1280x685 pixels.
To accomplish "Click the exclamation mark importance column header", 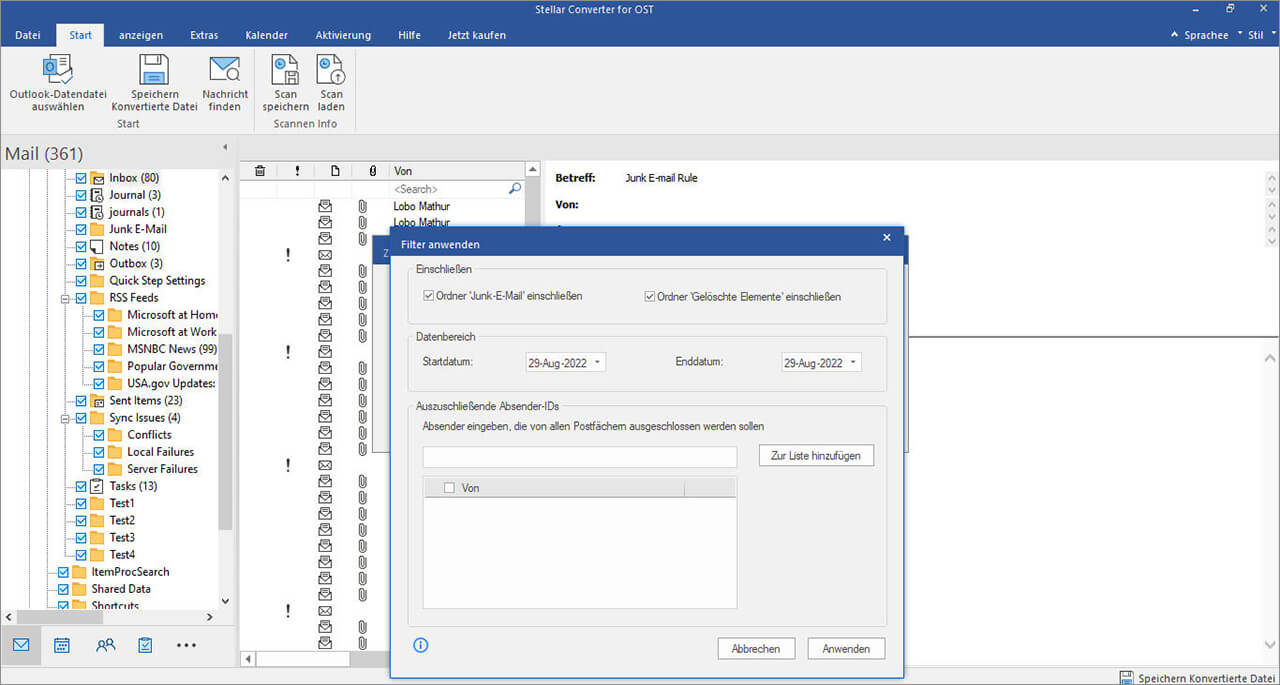I will tap(297, 171).
